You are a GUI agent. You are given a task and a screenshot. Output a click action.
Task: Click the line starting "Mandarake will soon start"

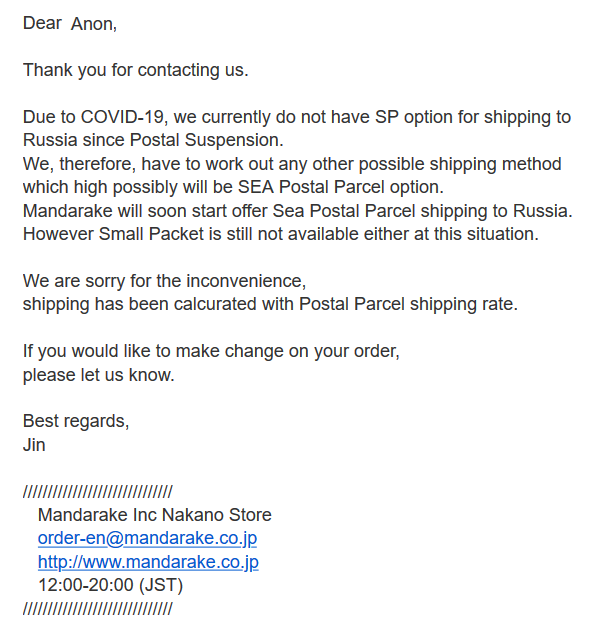(x=297, y=211)
